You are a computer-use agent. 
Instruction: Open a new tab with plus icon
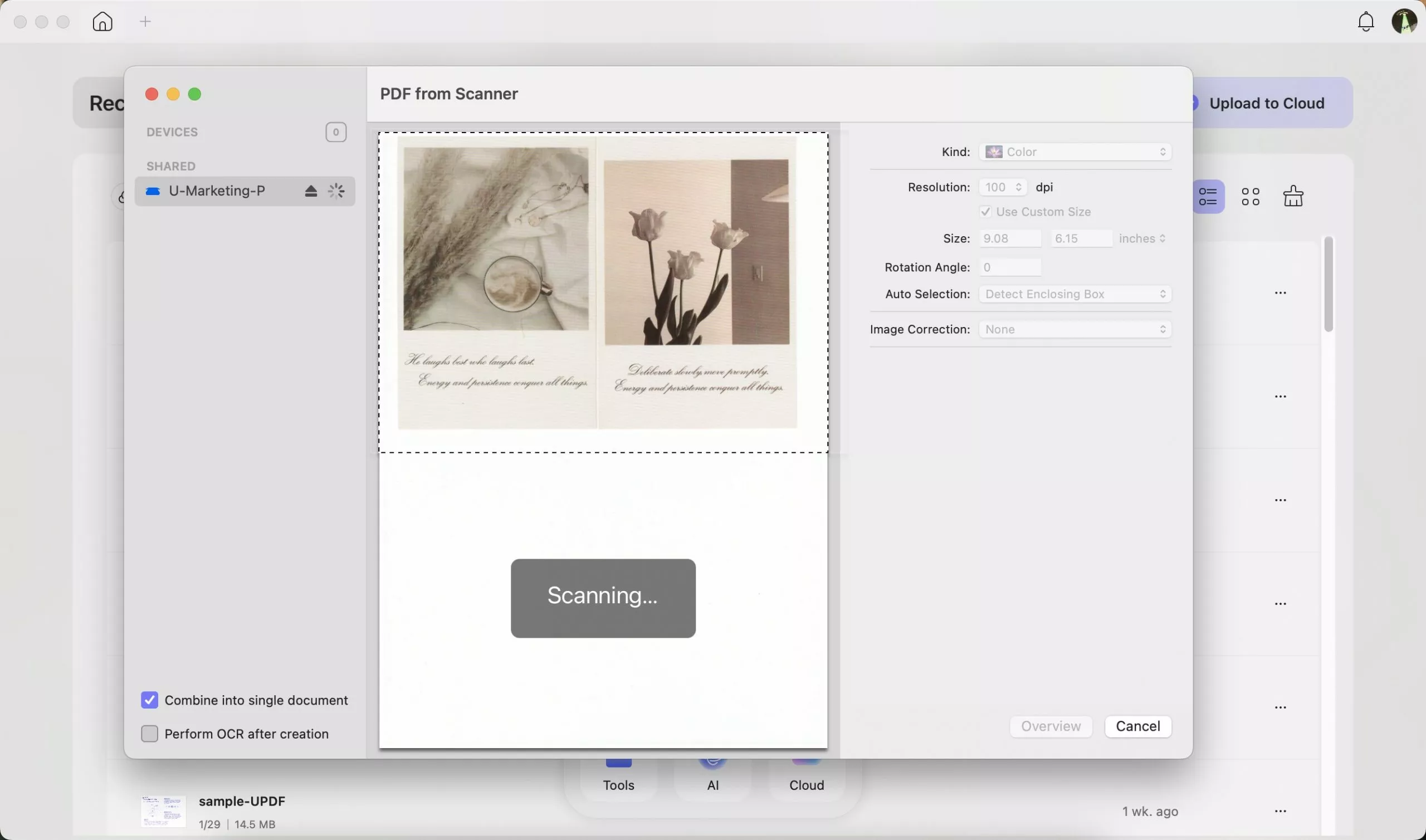pos(145,22)
